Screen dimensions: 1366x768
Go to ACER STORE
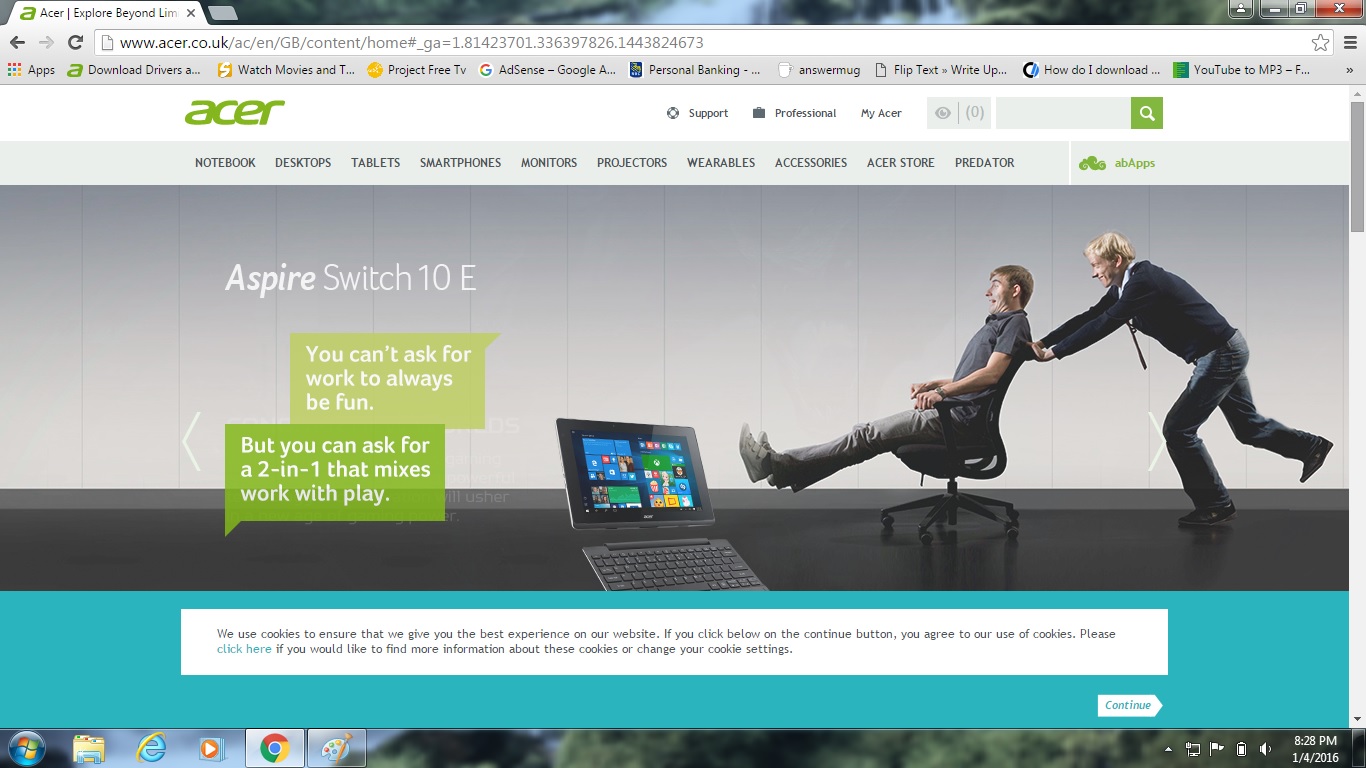tap(901, 163)
